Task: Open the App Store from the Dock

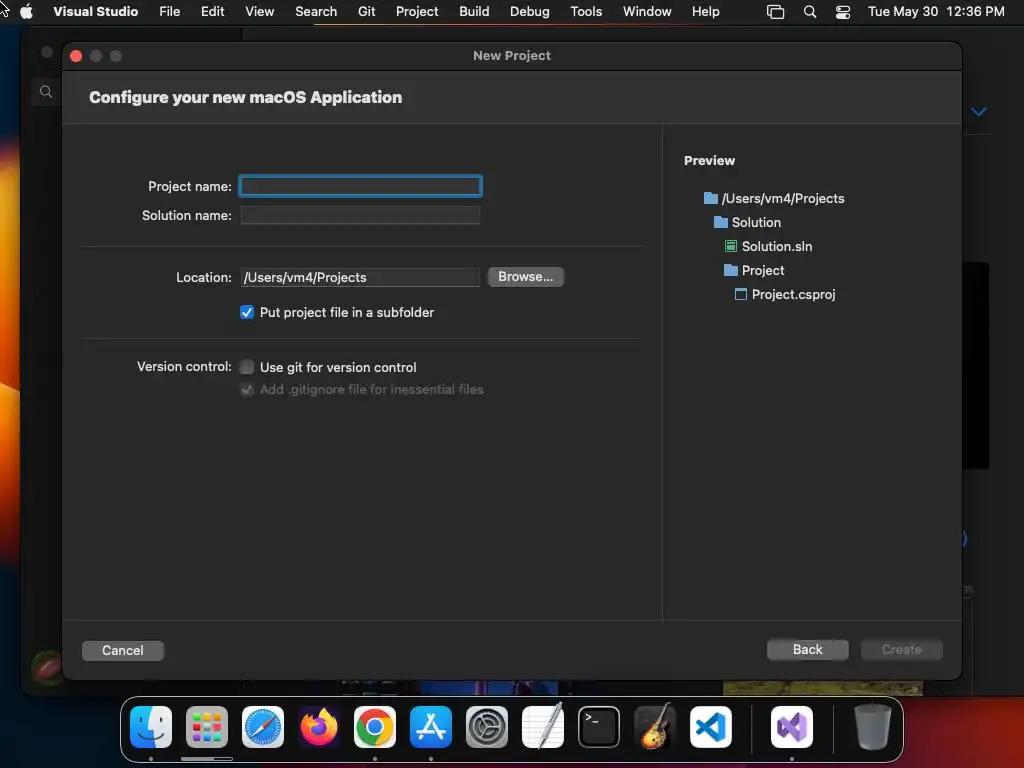Action: pyautogui.click(x=431, y=727)
